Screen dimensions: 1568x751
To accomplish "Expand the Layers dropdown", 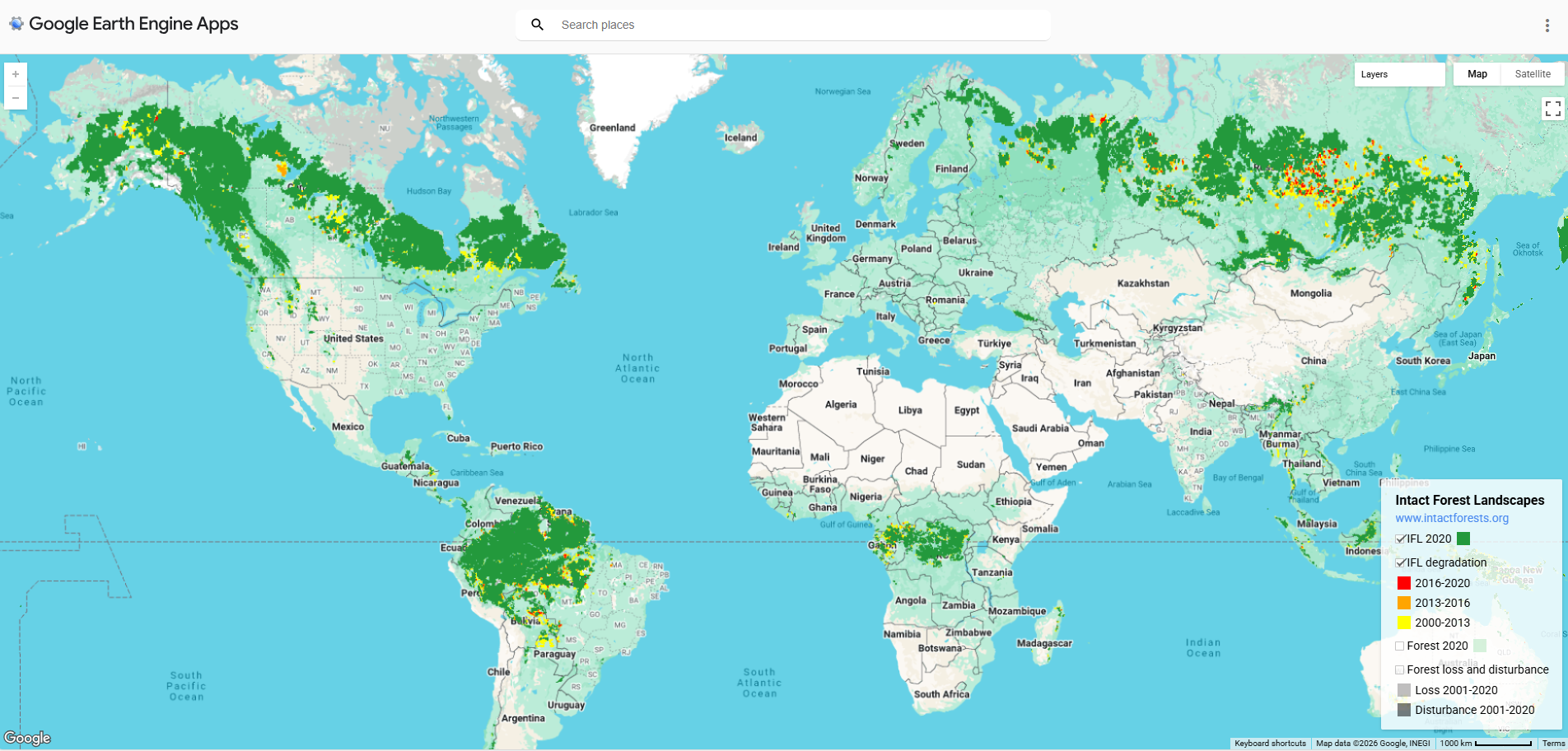I will [x=1399, y=74].
